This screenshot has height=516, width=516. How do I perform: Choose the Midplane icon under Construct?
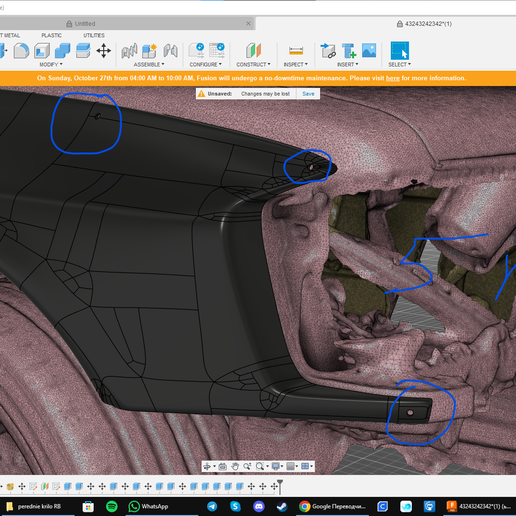(x=254, y=51)
